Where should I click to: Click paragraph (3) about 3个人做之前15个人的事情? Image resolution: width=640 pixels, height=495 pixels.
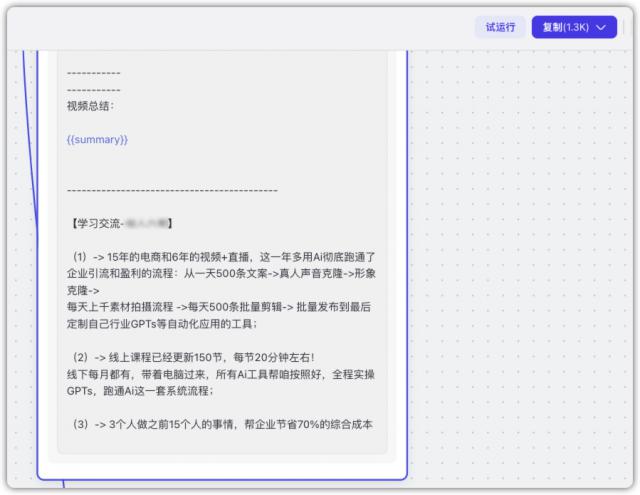point(222,424)
